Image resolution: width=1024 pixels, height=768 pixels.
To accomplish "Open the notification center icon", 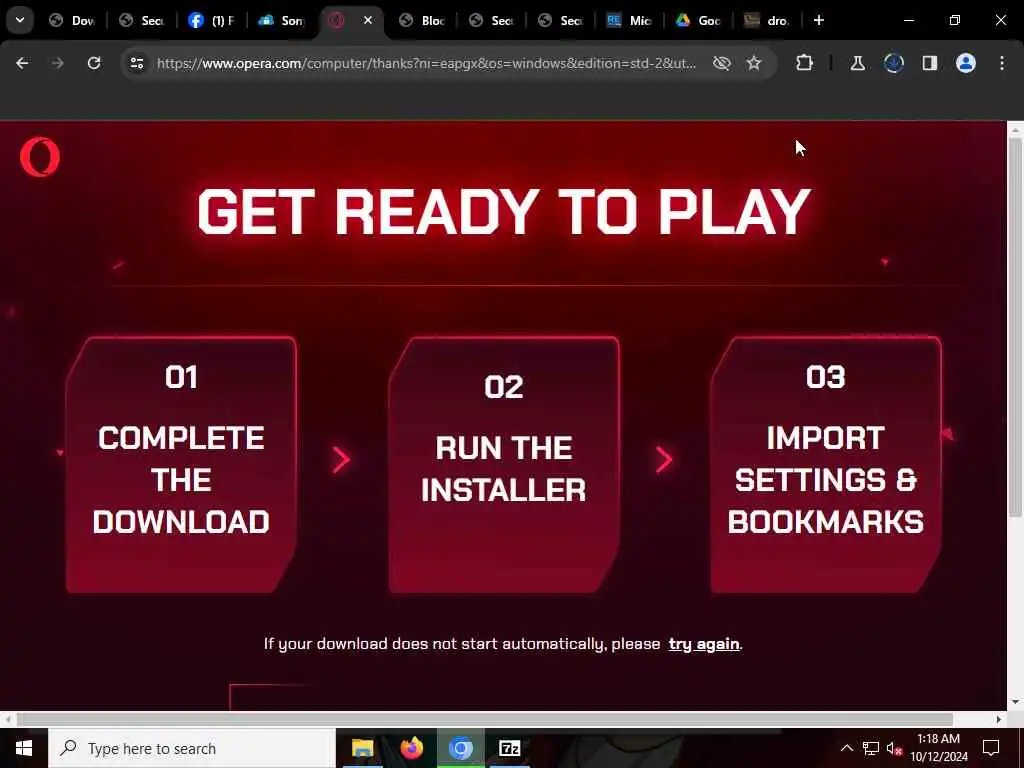I will (x=991, y=748).
